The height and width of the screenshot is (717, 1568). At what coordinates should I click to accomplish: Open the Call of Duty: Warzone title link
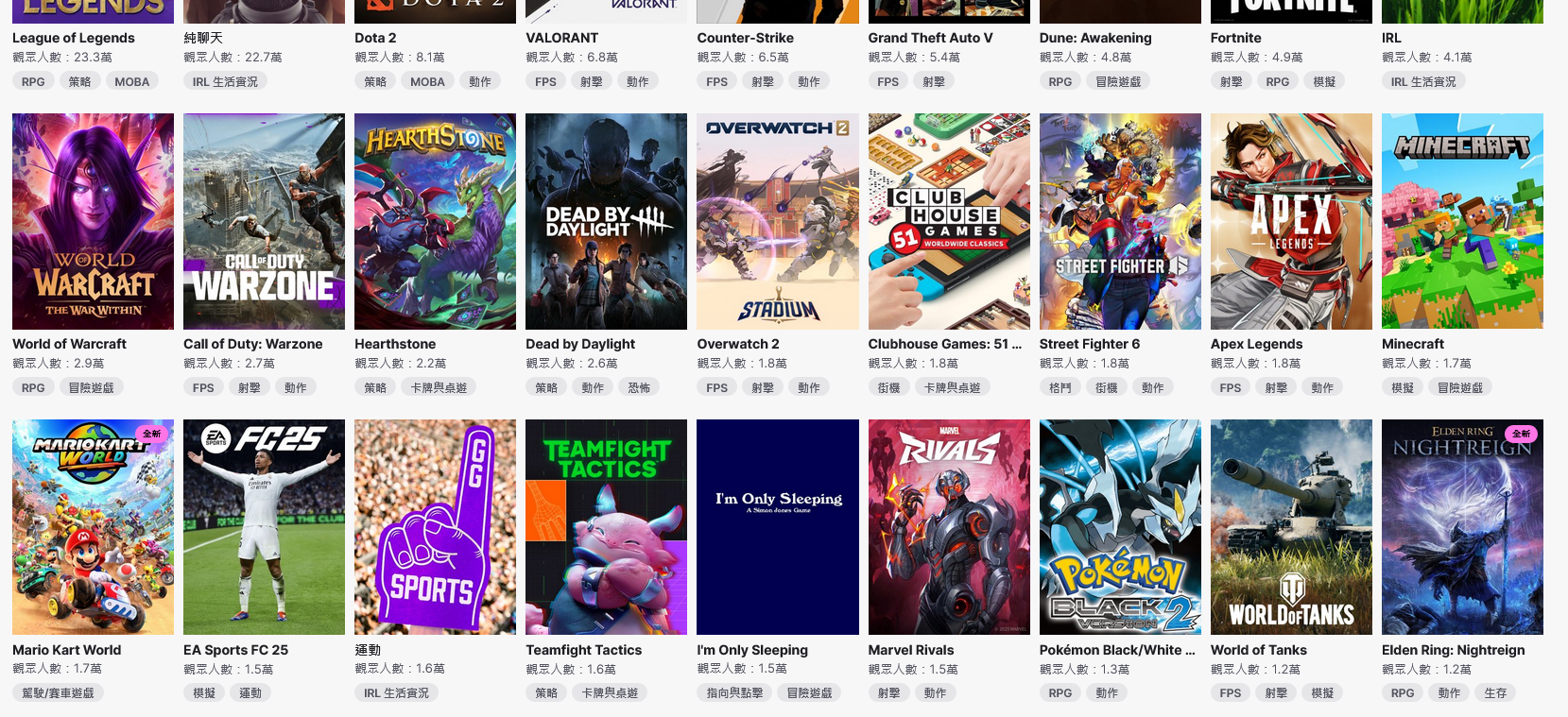pos(253,344)
